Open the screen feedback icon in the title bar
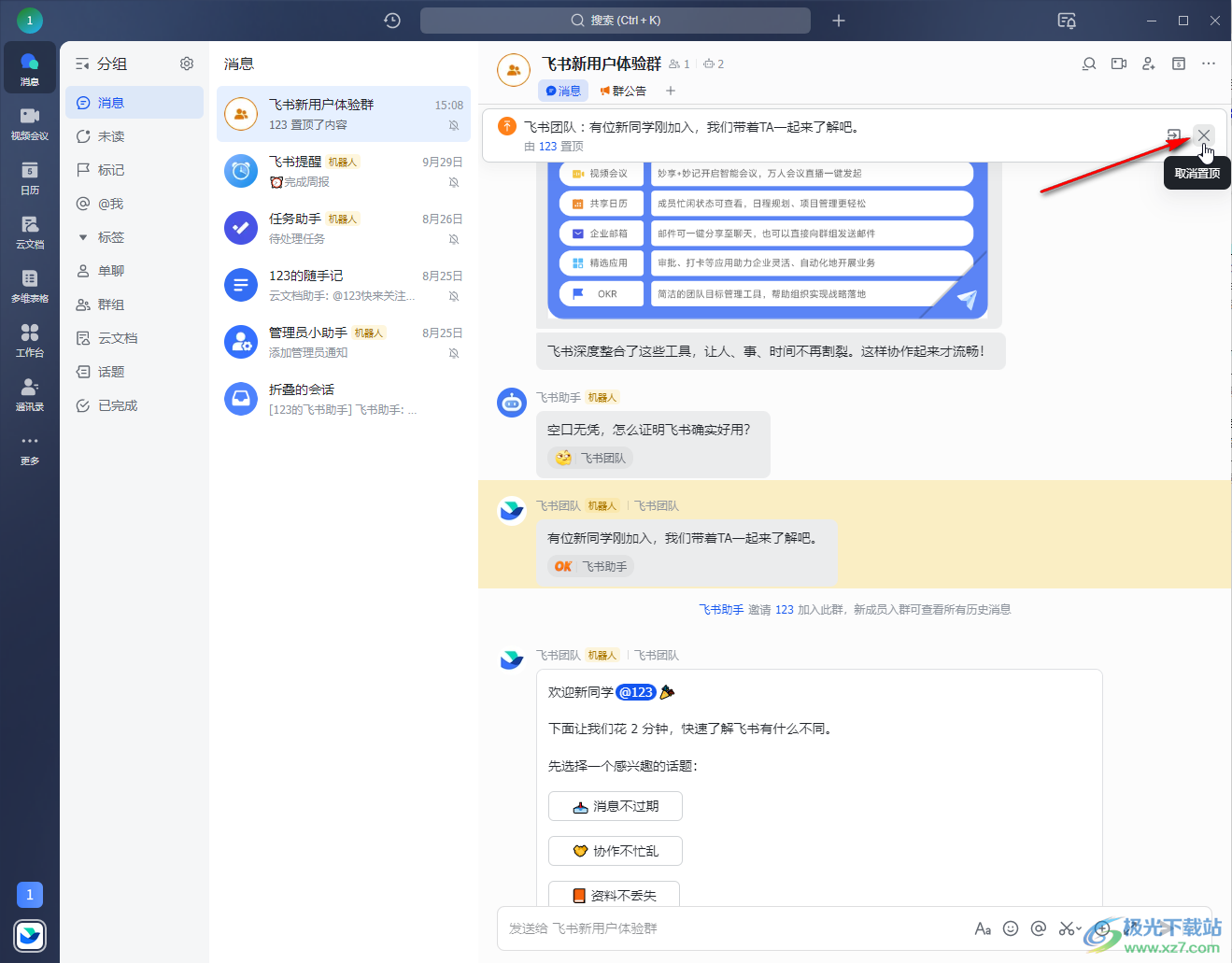The width and height of the screenshot is (1232, 963). [1066, 21]
